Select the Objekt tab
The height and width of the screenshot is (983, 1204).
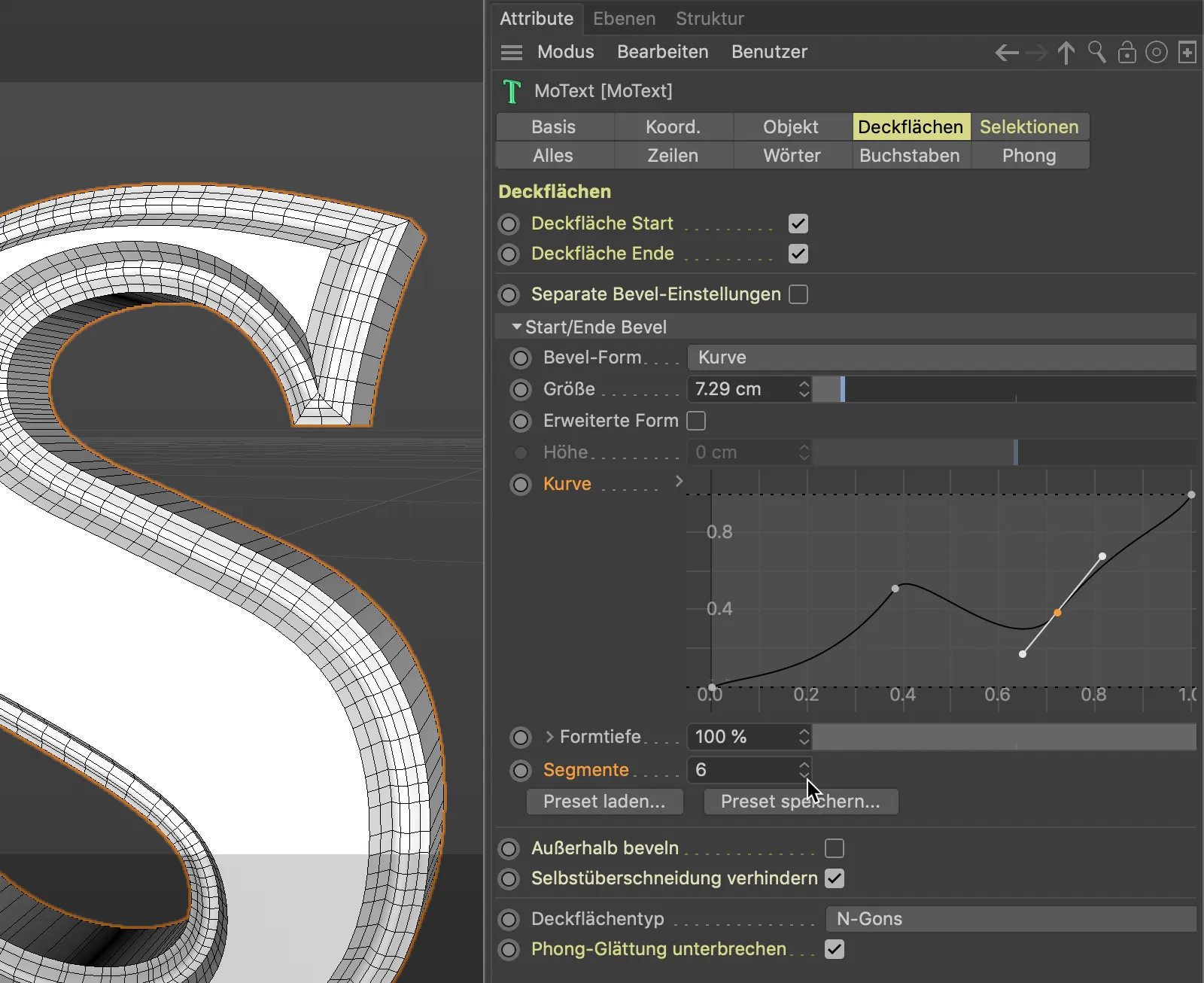point(791,127)
